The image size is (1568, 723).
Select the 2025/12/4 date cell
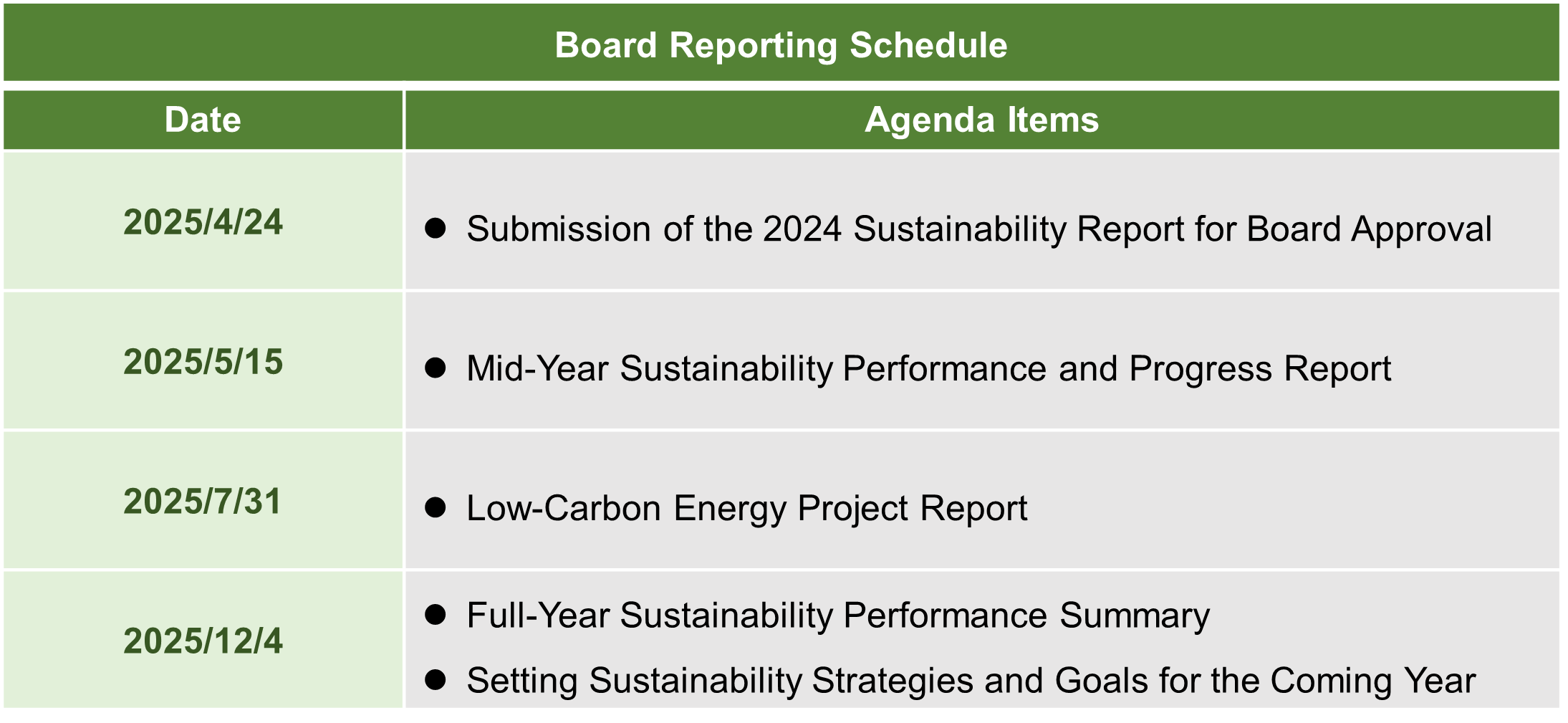(x=203, y=641)
